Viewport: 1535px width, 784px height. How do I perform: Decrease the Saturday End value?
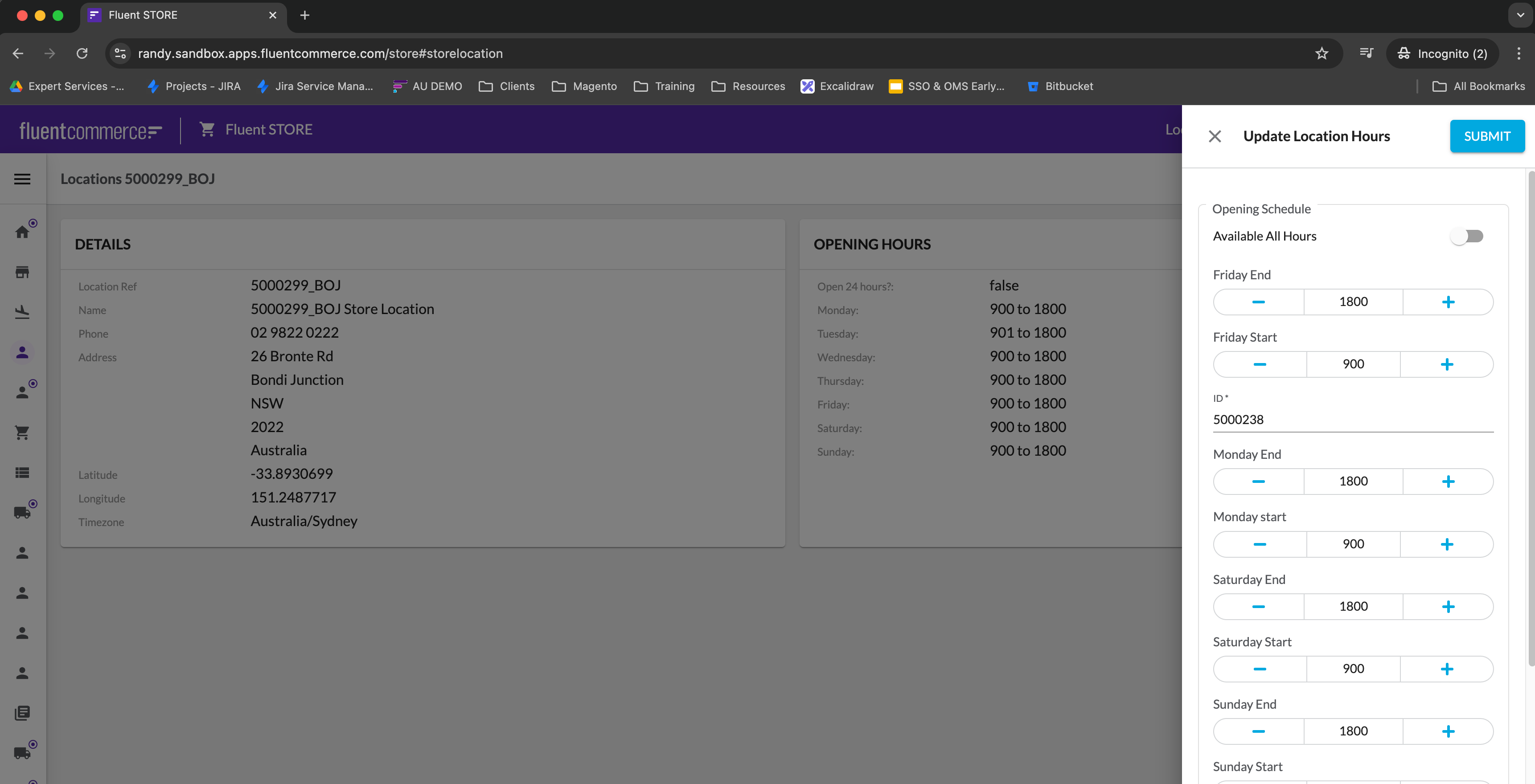coord(1258,606)
